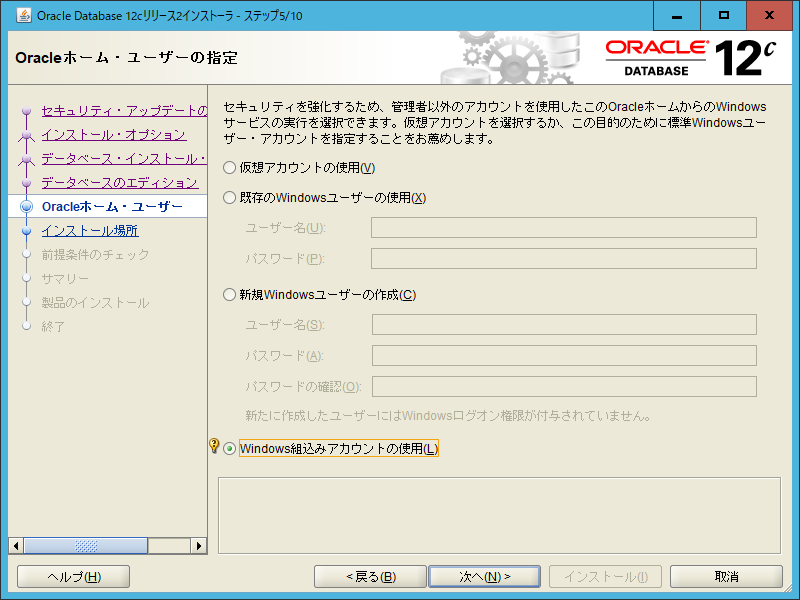Screen dimensions: 800x600
Task: Click sidebar scrollbar right arrow
Action: [199, 546]
